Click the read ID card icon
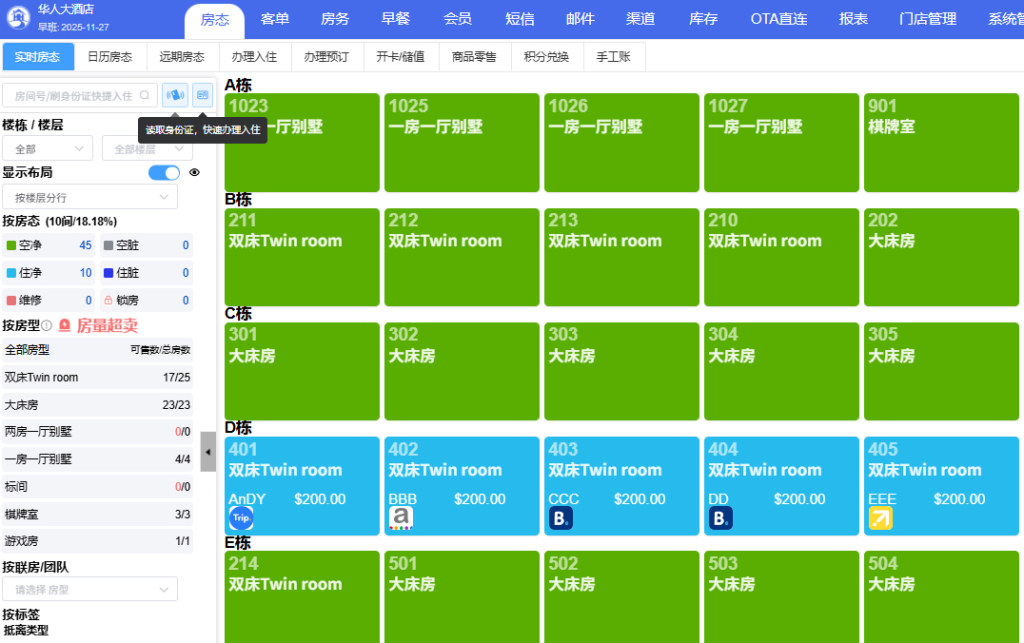 pos(175,95)
